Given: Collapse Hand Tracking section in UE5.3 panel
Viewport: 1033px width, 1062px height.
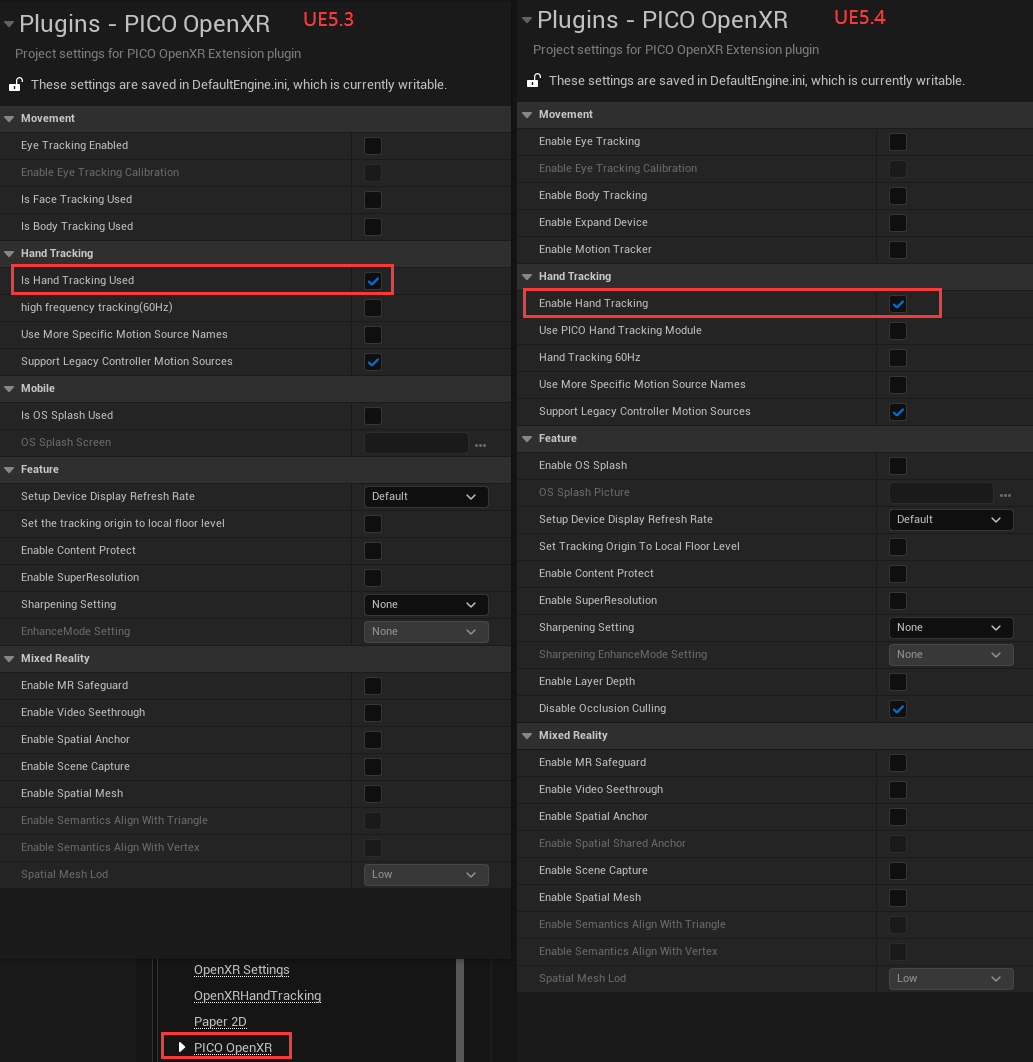Looking at the screenshot, I should 9,253.
